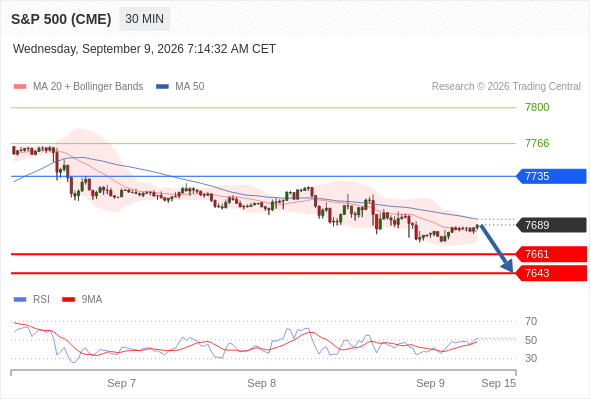Click the 7800 resistance level label

coord(537,107)
